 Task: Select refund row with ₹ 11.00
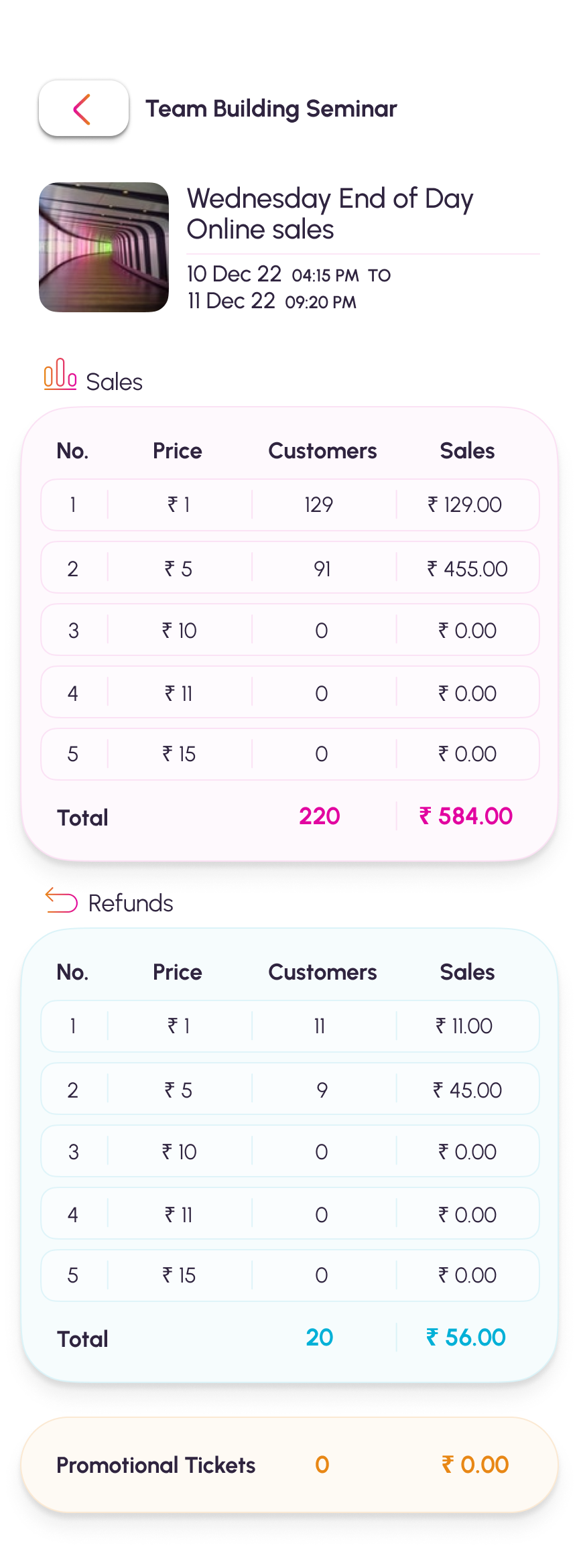click(290, 1026)
